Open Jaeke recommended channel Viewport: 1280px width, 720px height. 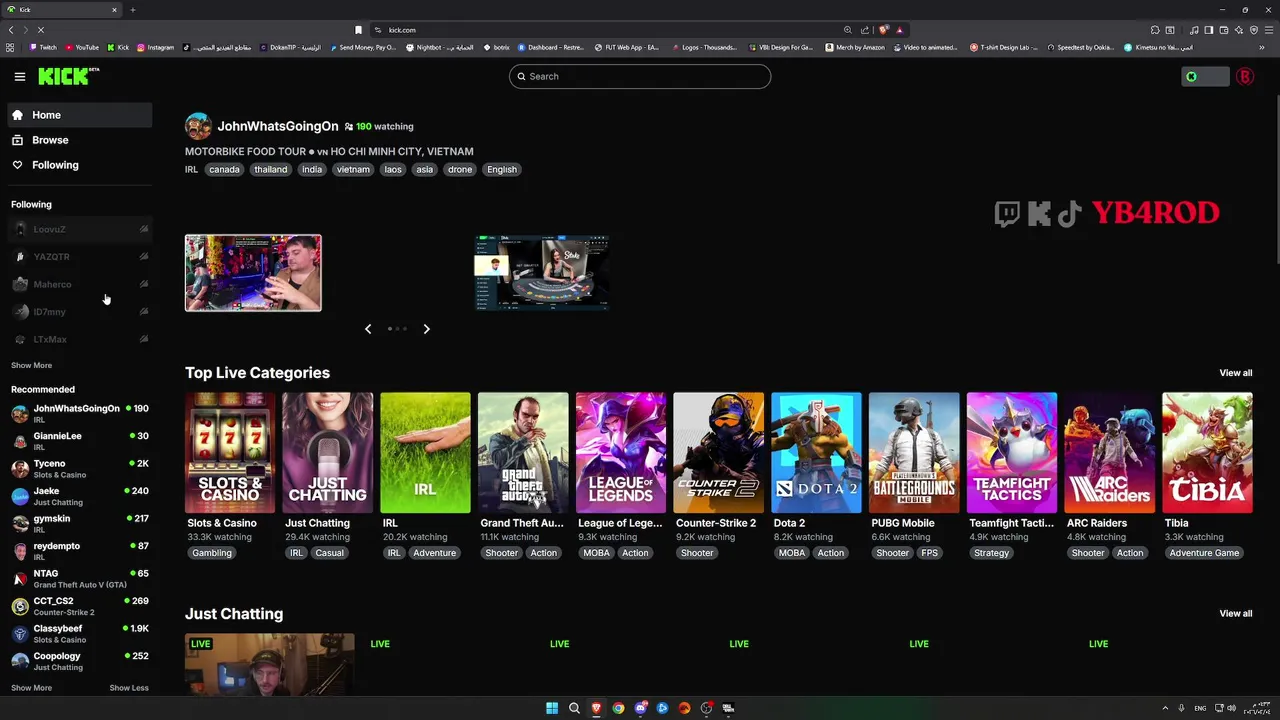[80, 495]
